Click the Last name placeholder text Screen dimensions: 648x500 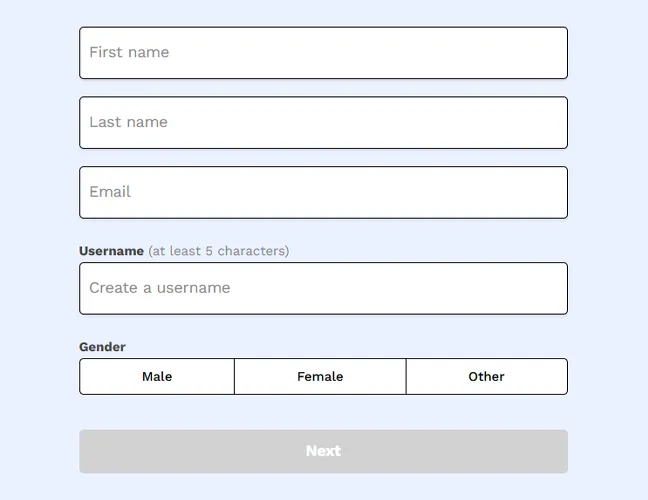[128, 122]
